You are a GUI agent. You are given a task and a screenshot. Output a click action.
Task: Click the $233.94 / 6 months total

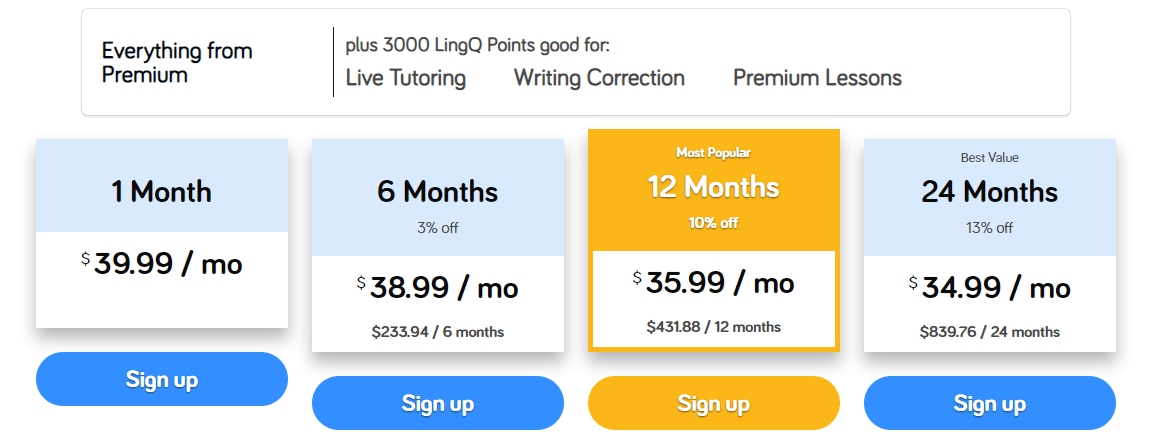[438, 332]
